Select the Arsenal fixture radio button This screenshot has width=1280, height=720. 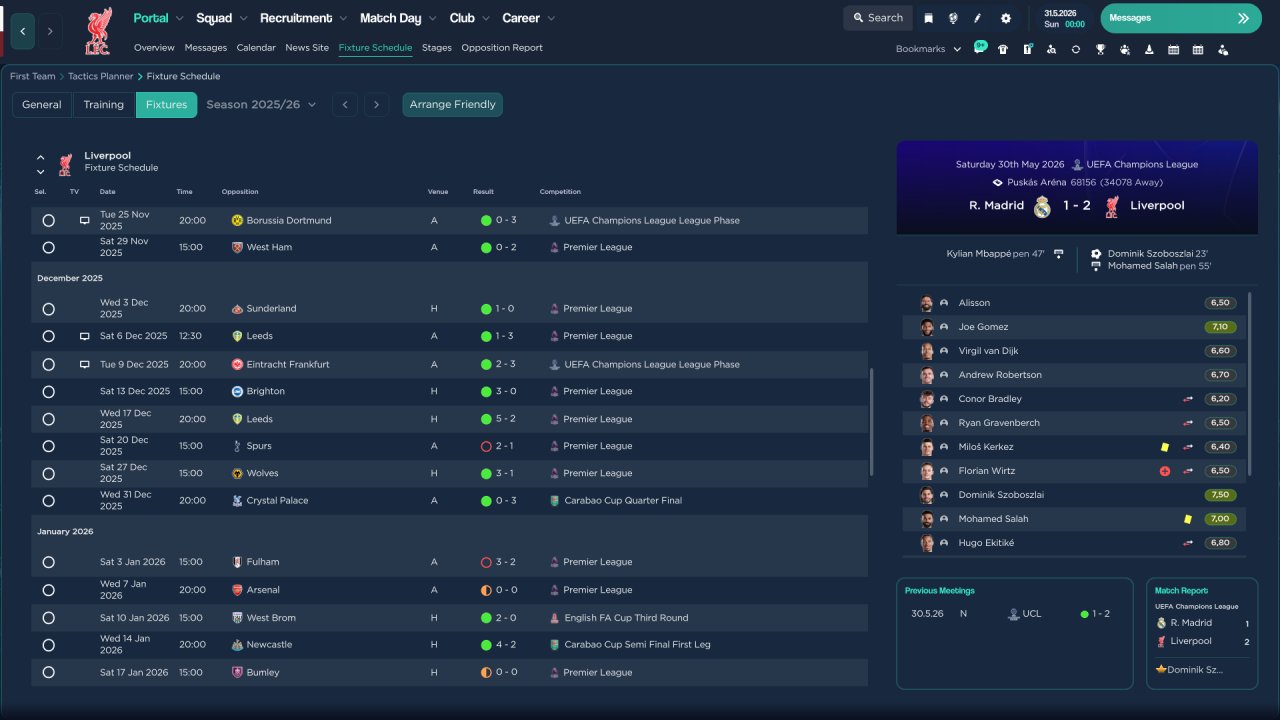48,590
